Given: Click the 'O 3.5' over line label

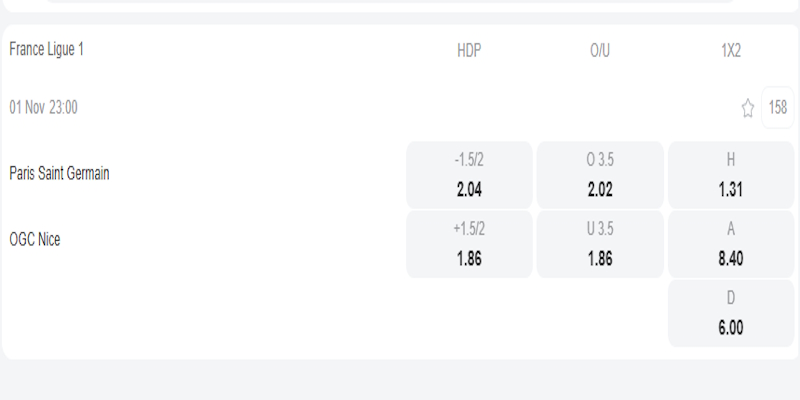Looking at the screenshot, I should tap(600, 159).
